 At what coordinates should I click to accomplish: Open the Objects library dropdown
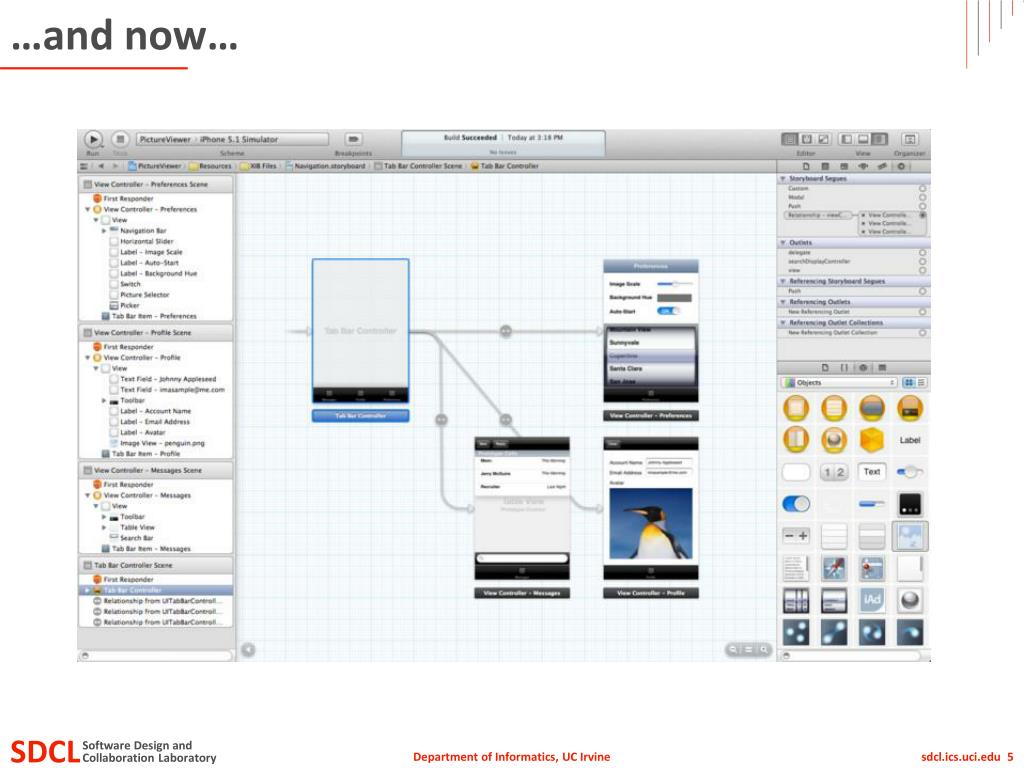tap(839, 383)
